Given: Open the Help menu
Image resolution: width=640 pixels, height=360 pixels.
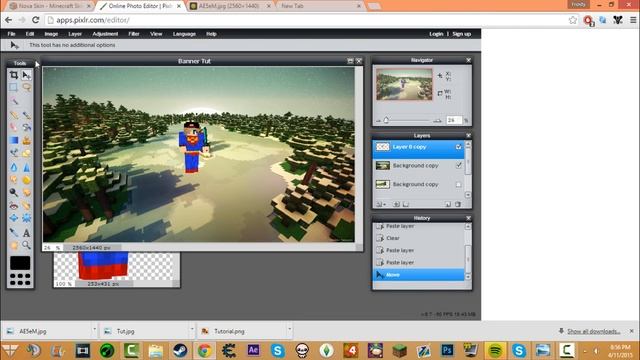Looking at the screenshot, I should (x=211, y=34).
